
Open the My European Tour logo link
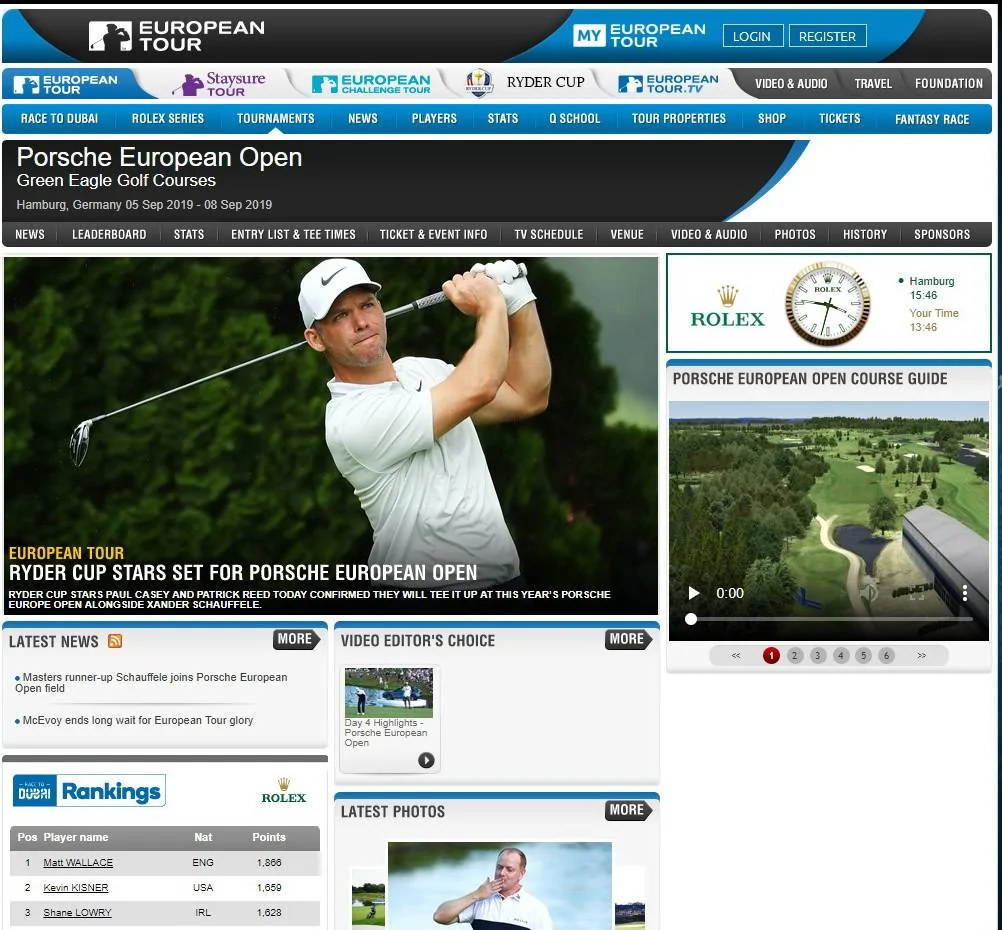tap(639, 36)
